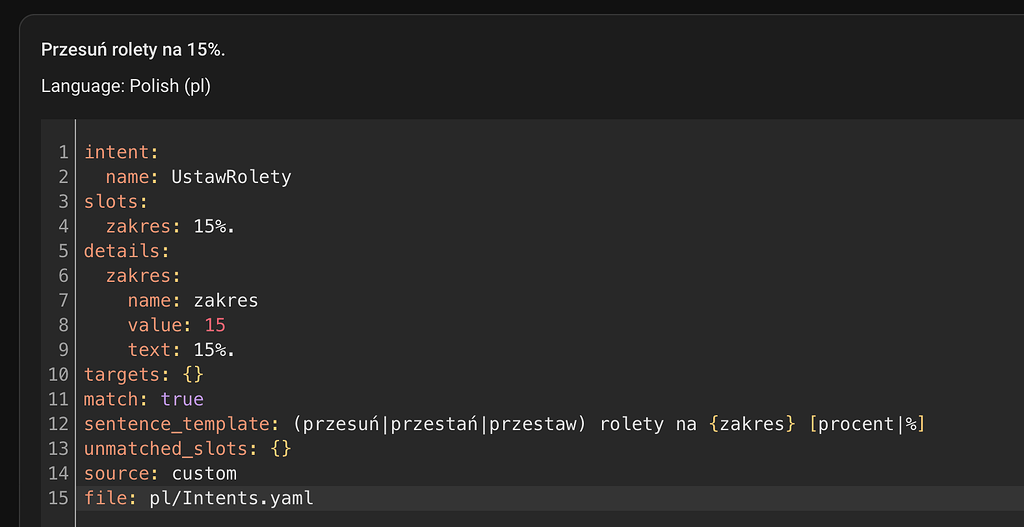
Task: Click the "[procent|%]" optional group
Action: [866, 424]
